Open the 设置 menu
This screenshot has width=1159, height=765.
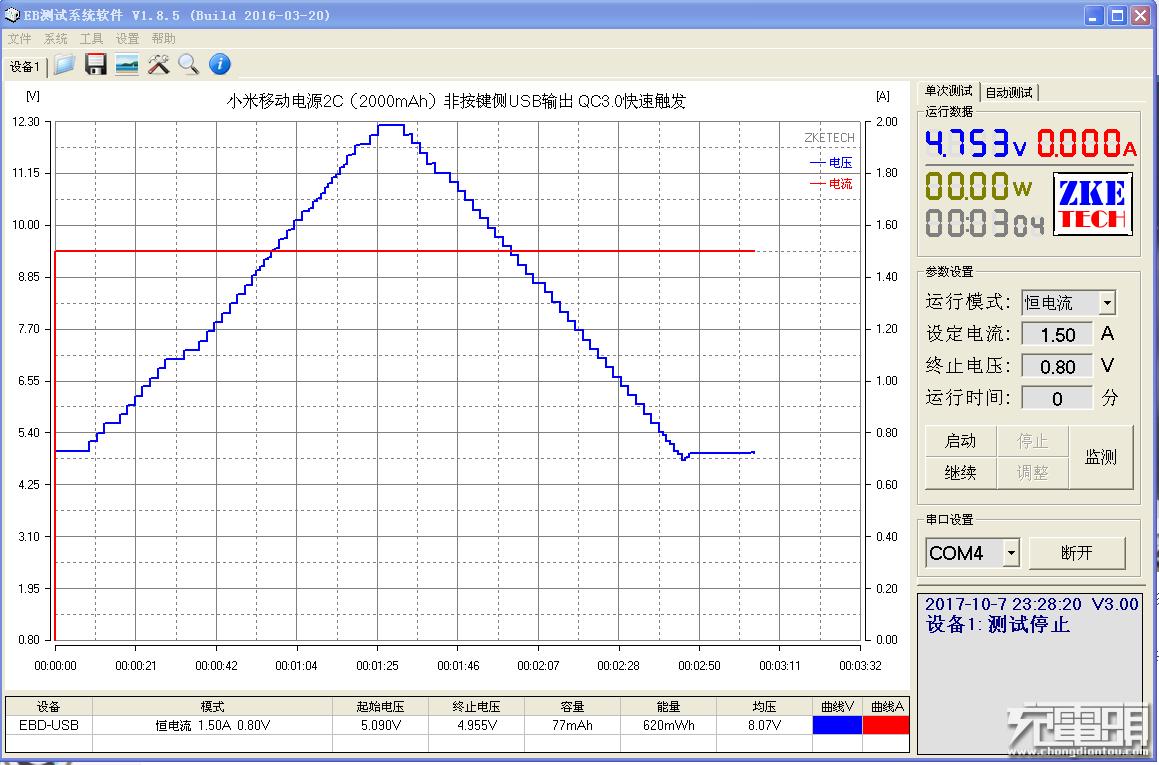tap(127, 39)
